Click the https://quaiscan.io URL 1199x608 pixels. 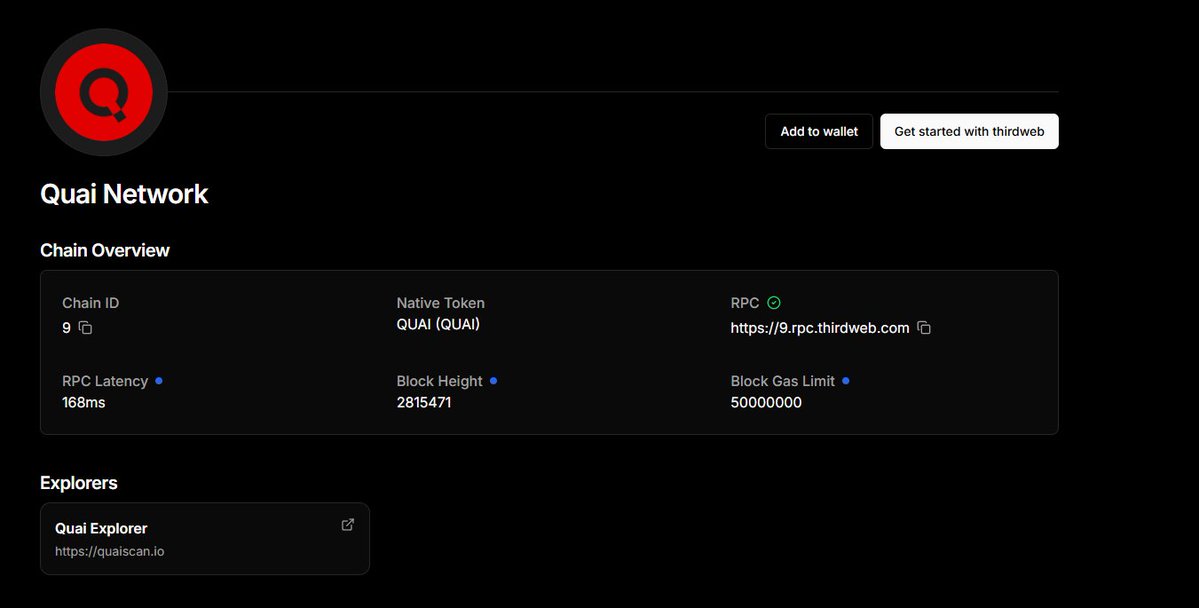[x=109, y=551]
